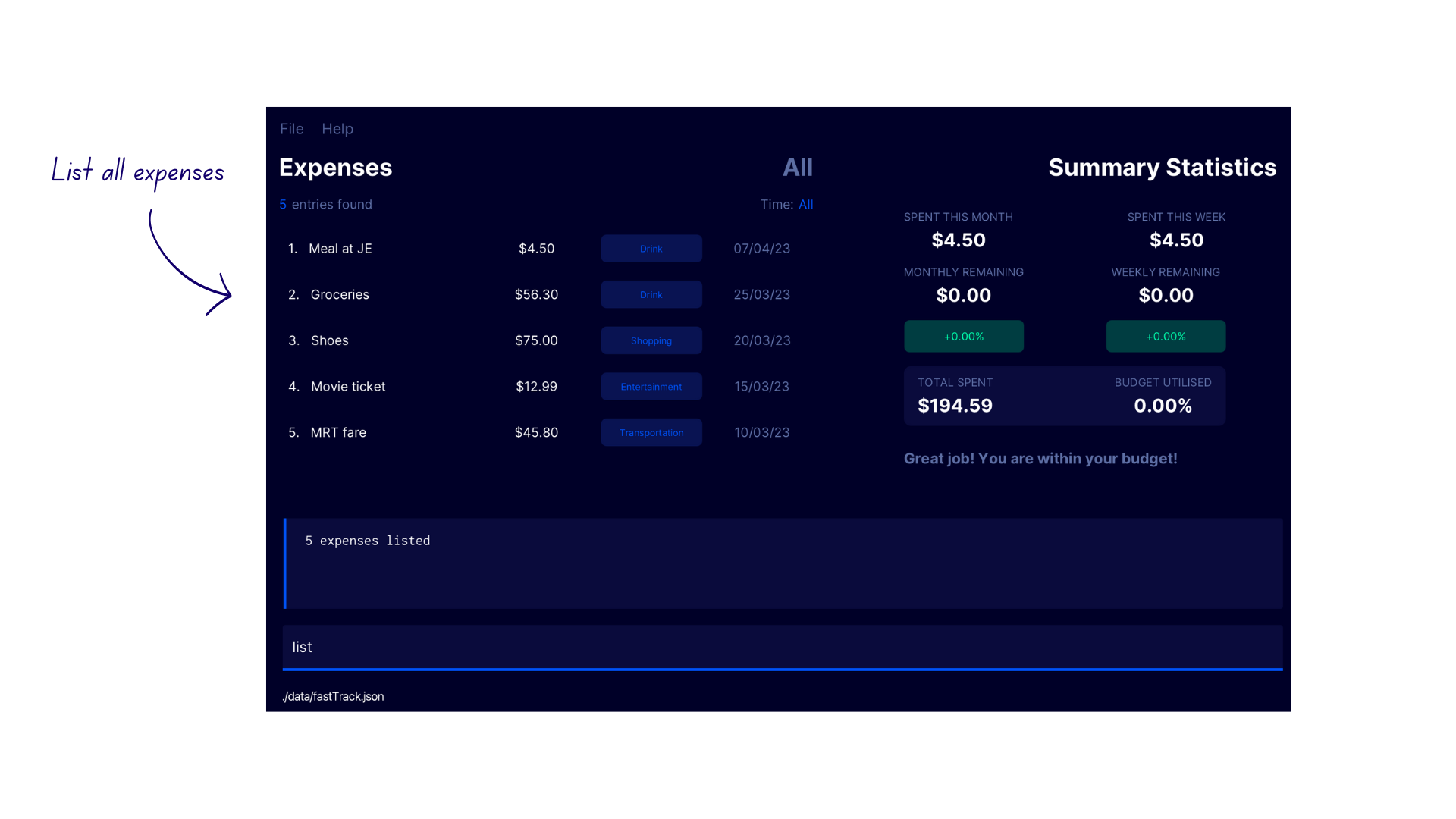Viewport: 1456px width, 819px height.
Task: Select the 'Groceries' expense name
Action: [x=340, y=295]
